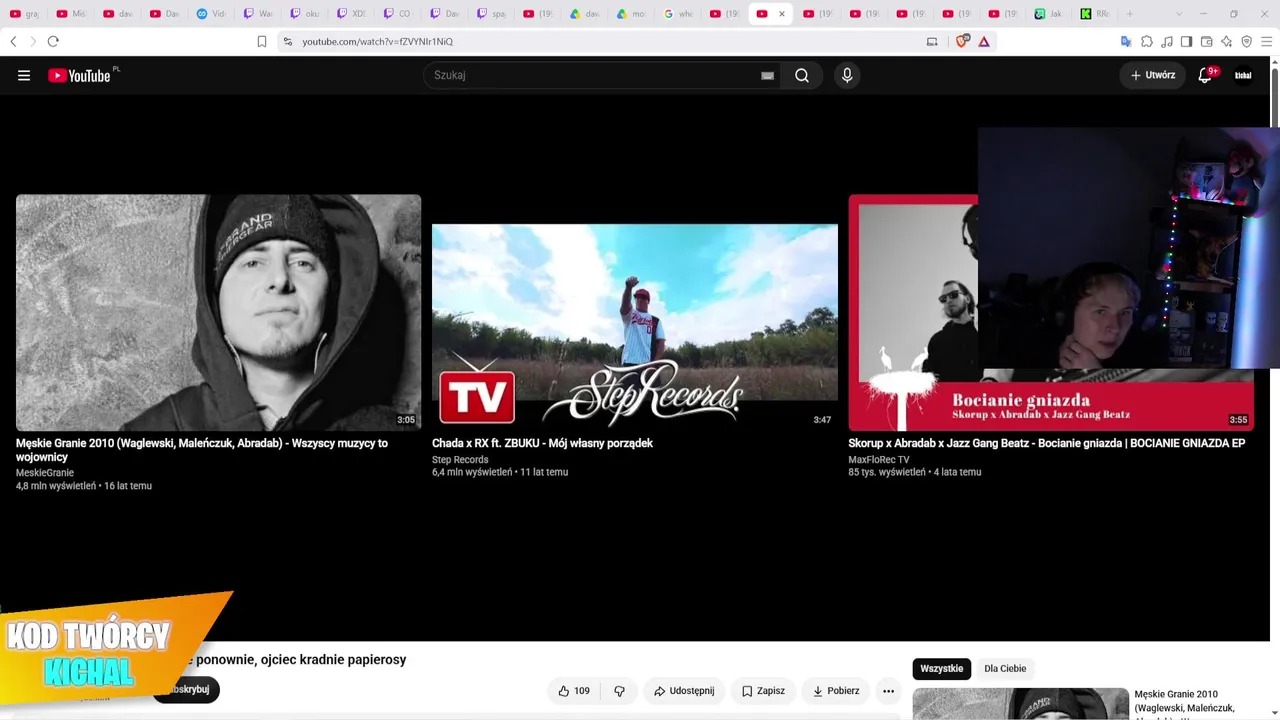1280x720 pixels.
Task: Open Leo AI sparkle icon
Action: pyautogui.click(x=1227, y=41)
